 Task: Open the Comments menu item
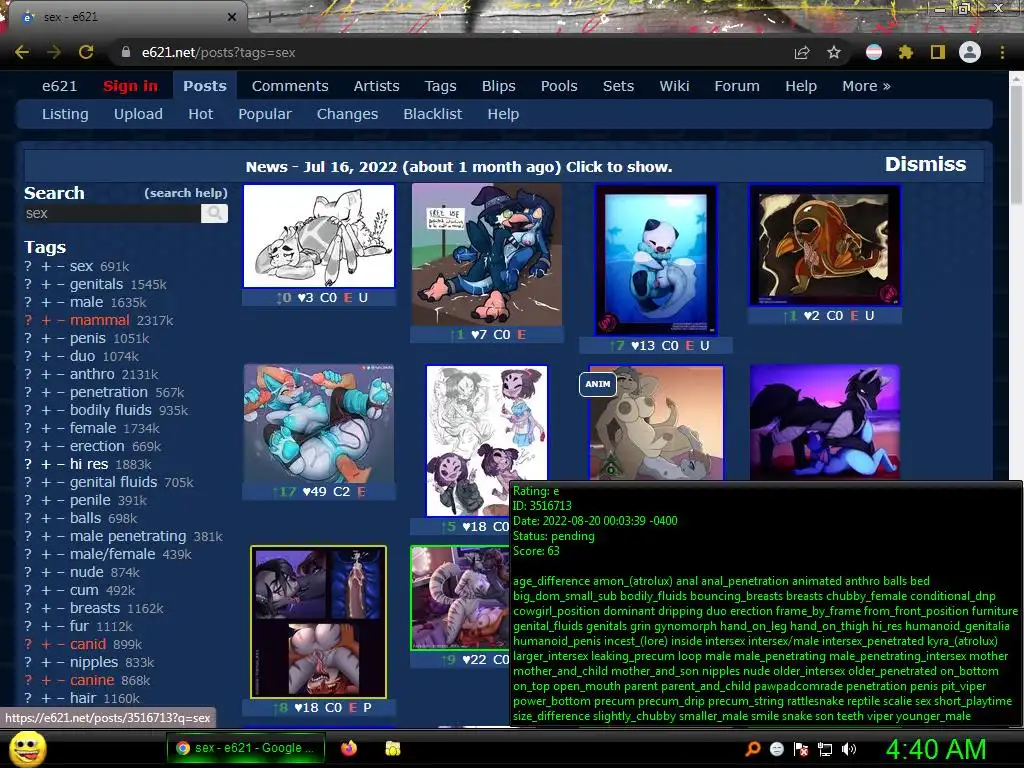[290, 86]
